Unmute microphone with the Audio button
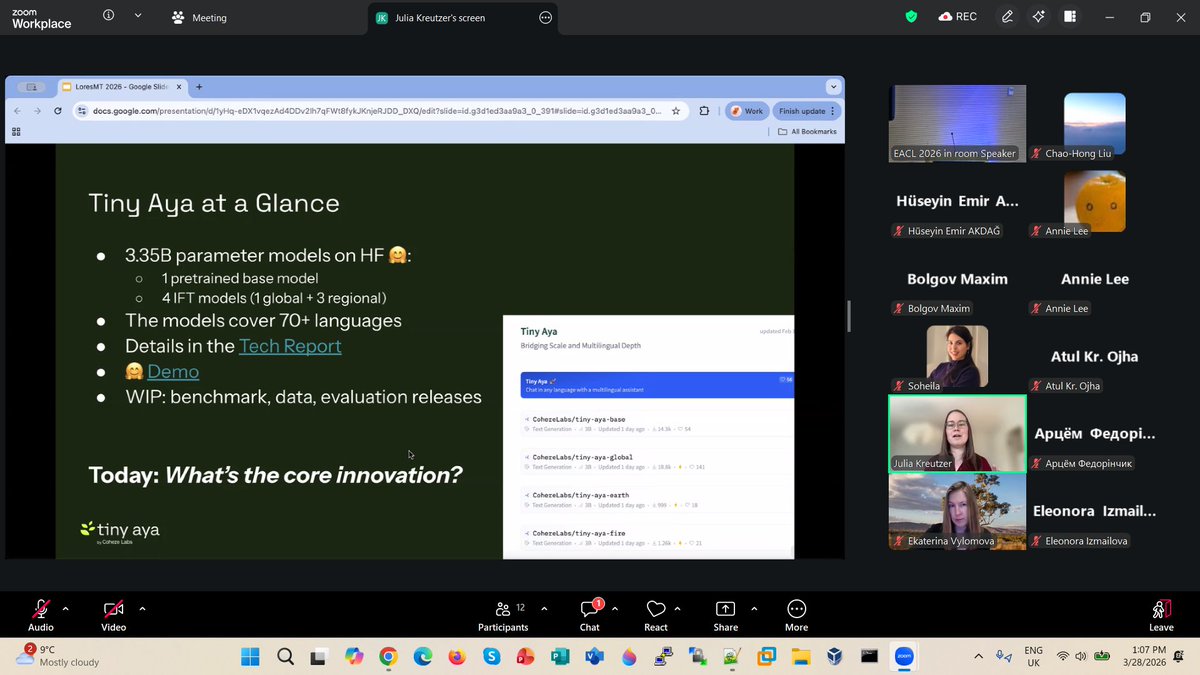This screenshot has height=675, width=1200. coord(41,615)
